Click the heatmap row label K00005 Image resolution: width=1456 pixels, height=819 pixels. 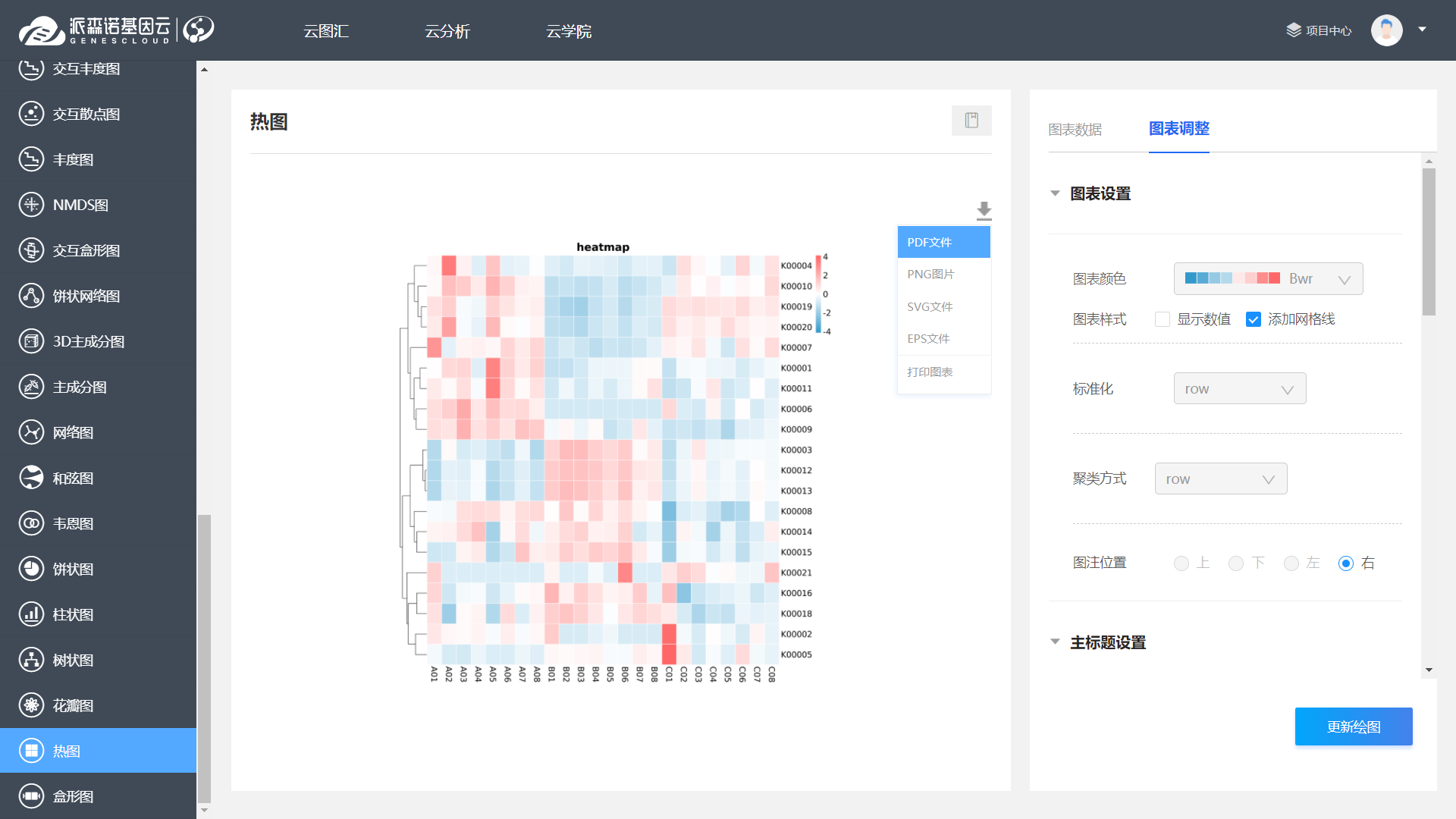click(796, 654)
